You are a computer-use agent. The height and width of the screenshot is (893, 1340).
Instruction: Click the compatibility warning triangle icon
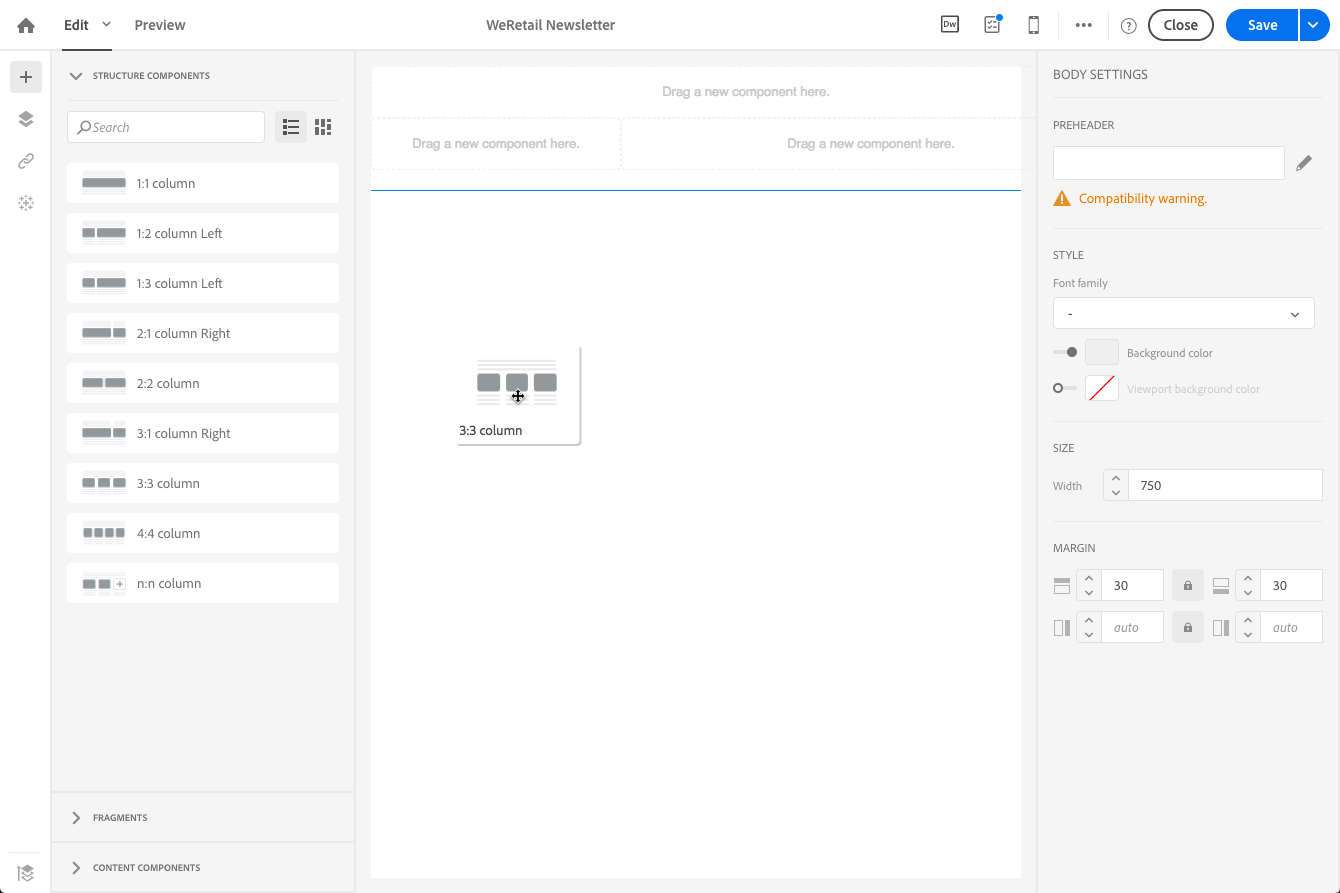tap(1062, 199)
